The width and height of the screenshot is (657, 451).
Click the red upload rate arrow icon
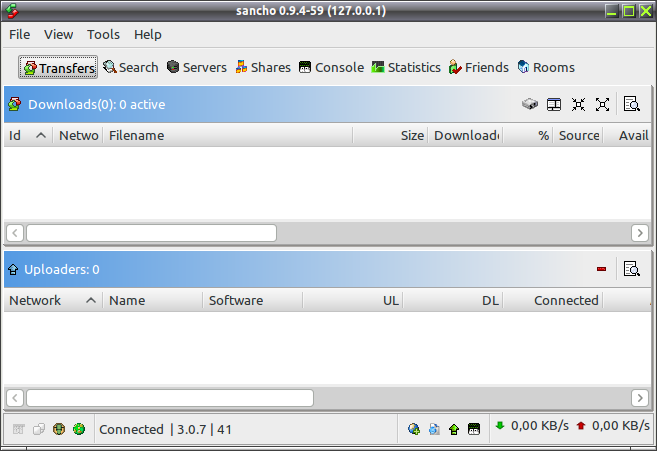coord(581,426)
